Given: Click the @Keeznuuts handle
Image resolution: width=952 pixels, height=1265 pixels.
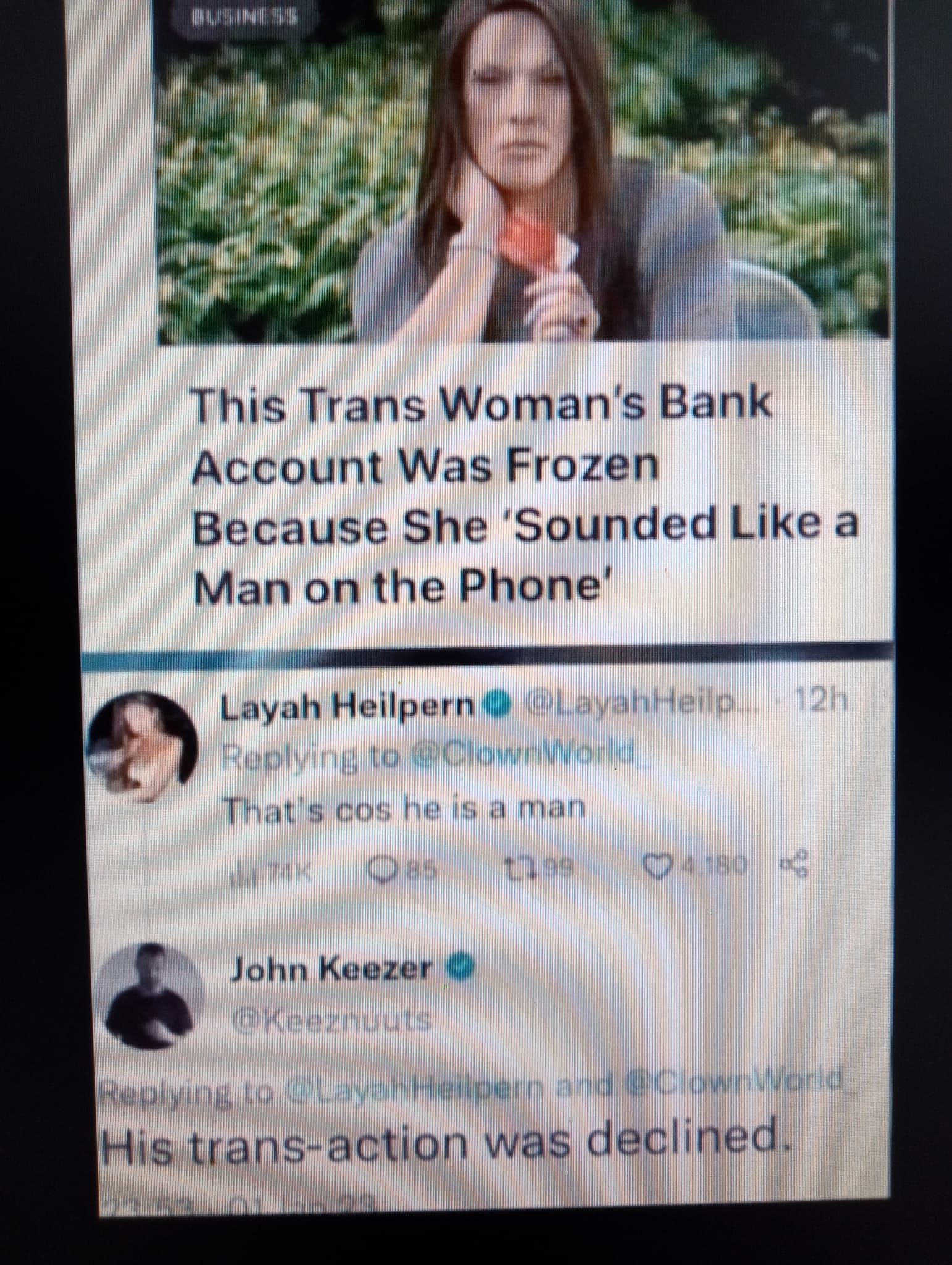Looking at the screenshot, I should [x=330, y=1022].
